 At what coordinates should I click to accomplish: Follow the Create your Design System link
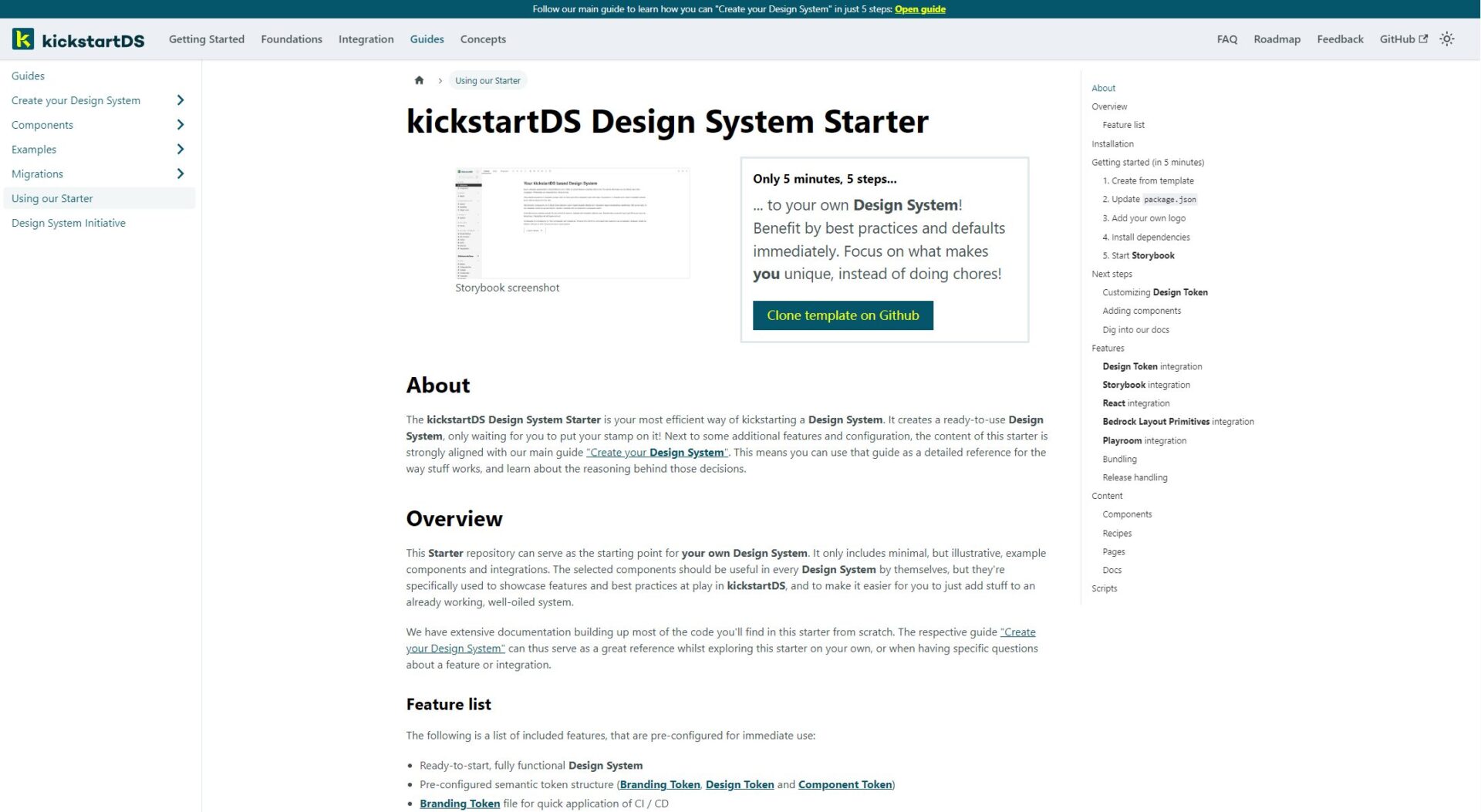[656, 452]
